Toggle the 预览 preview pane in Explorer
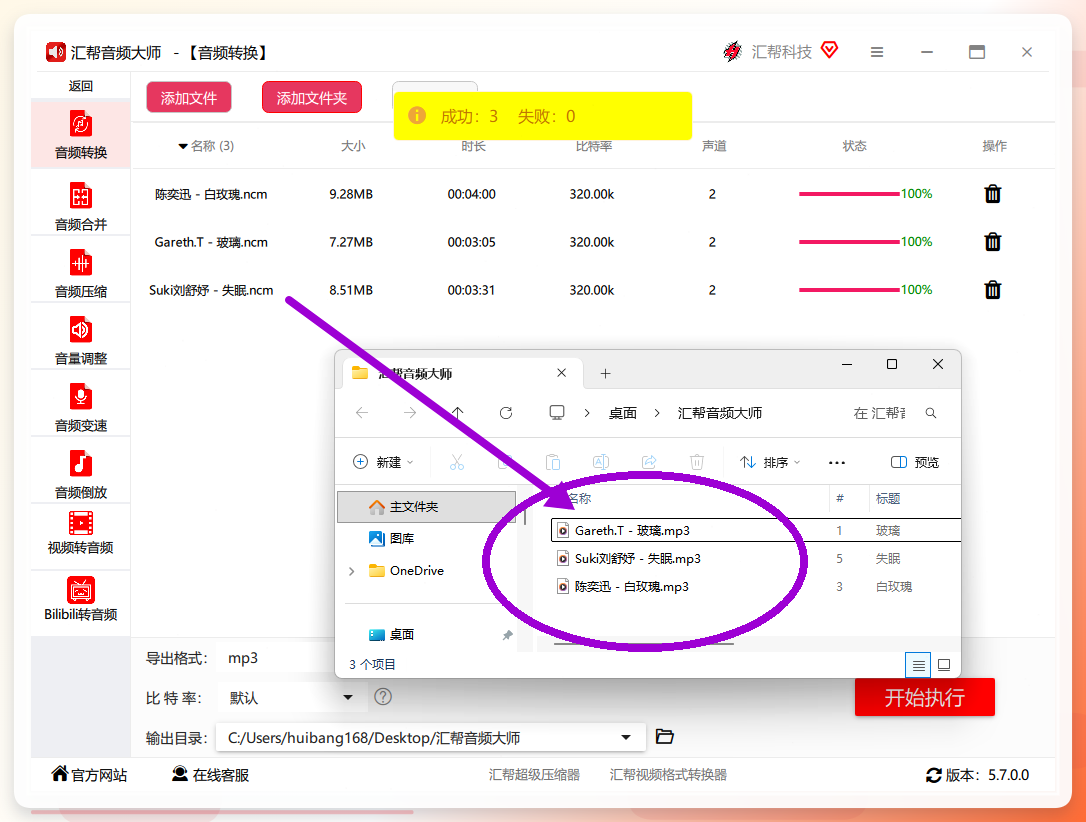The width and height of the screenshot is (1086, 822). tap(914, 462)
